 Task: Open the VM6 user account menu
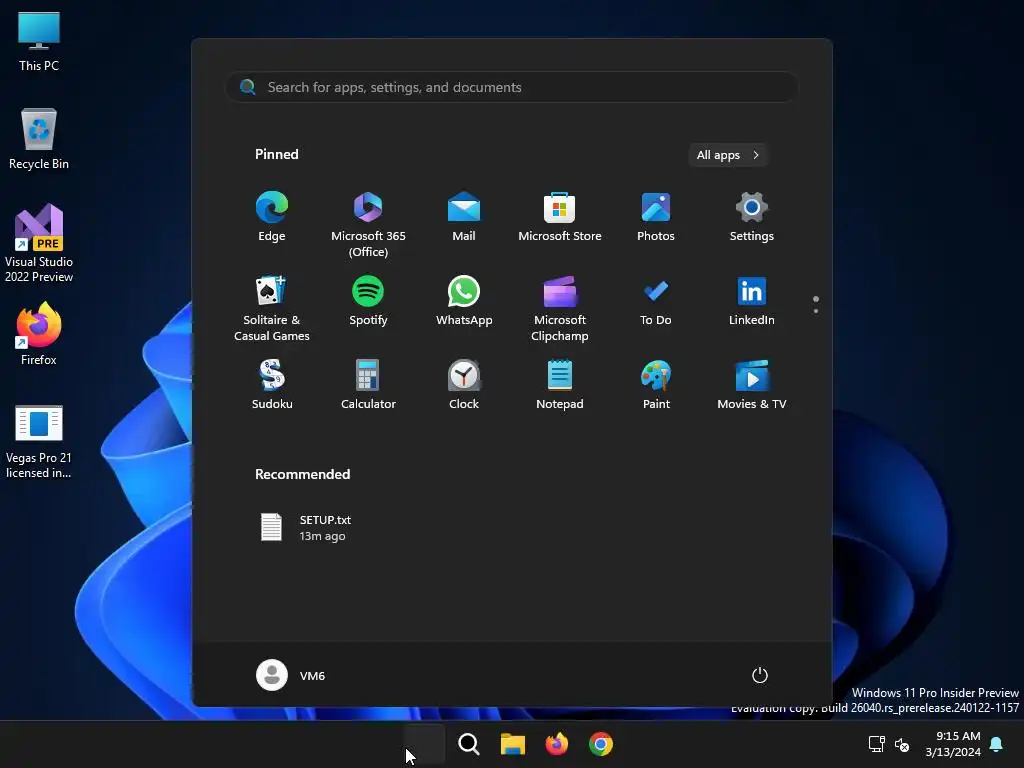coord(291,675)
